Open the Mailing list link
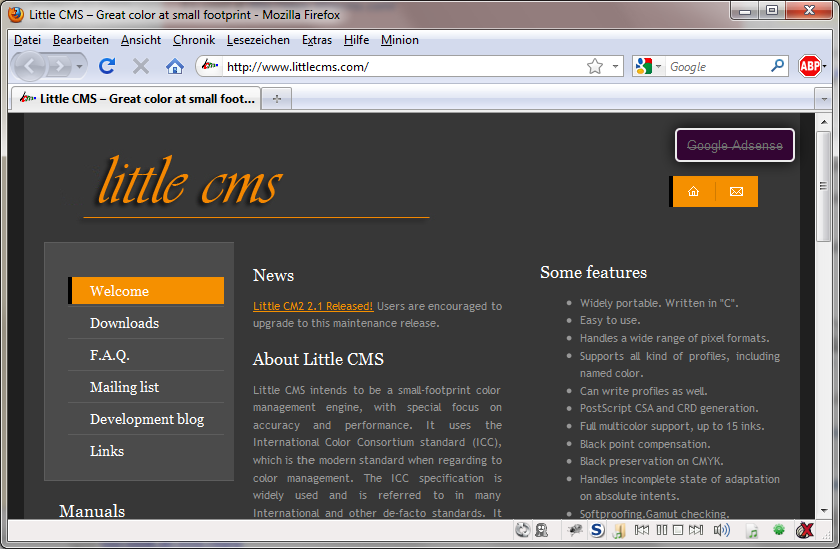Image resolution: width=840 pixels, height=549 pixels. point(124,387)
